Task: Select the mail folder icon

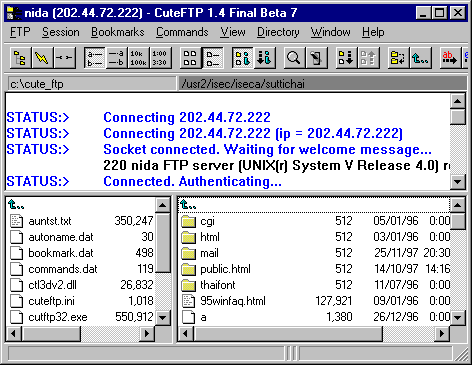Action: [x=189, y=253]
